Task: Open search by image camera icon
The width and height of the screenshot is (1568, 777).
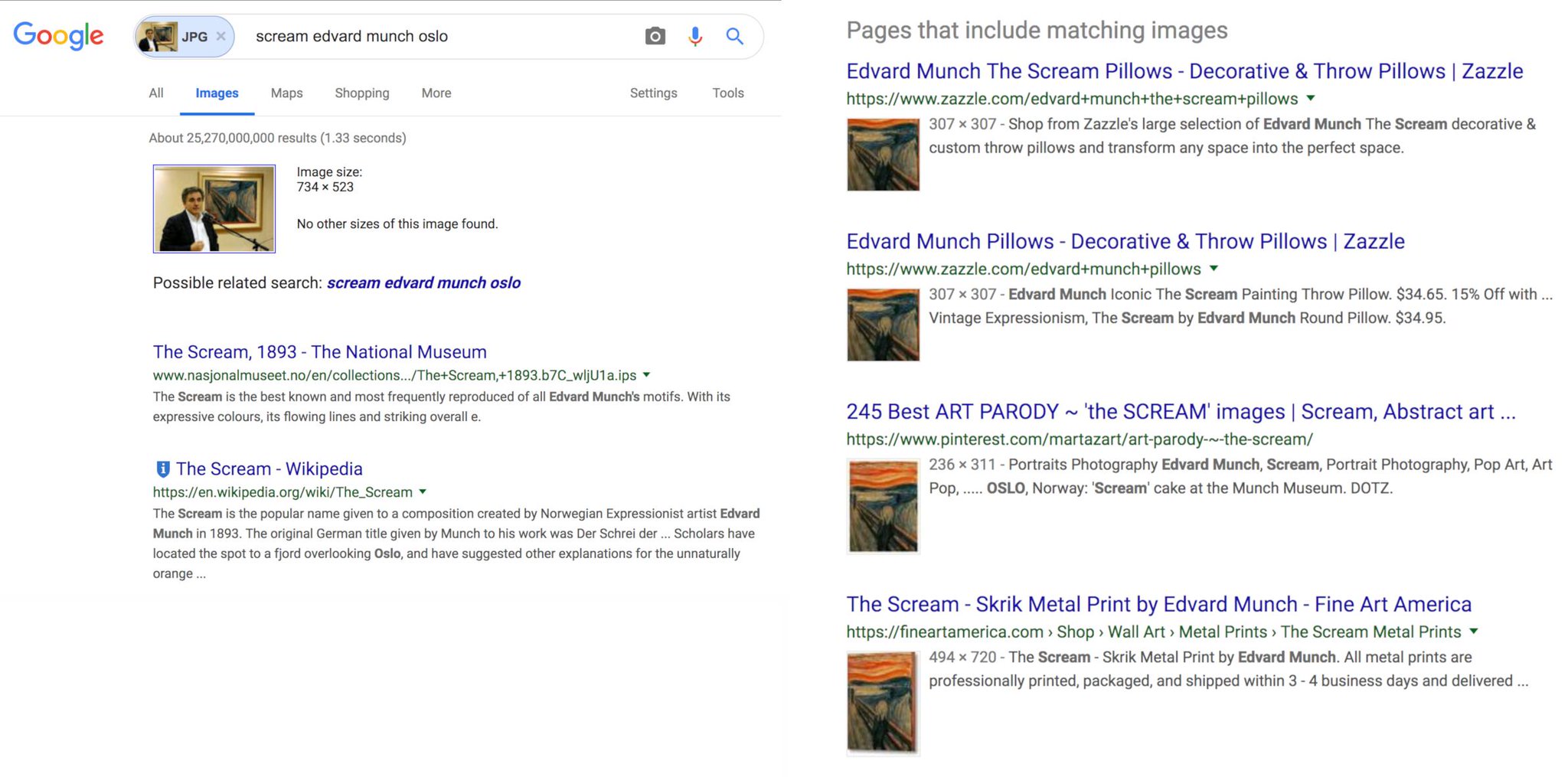Action: coord(655,36)
